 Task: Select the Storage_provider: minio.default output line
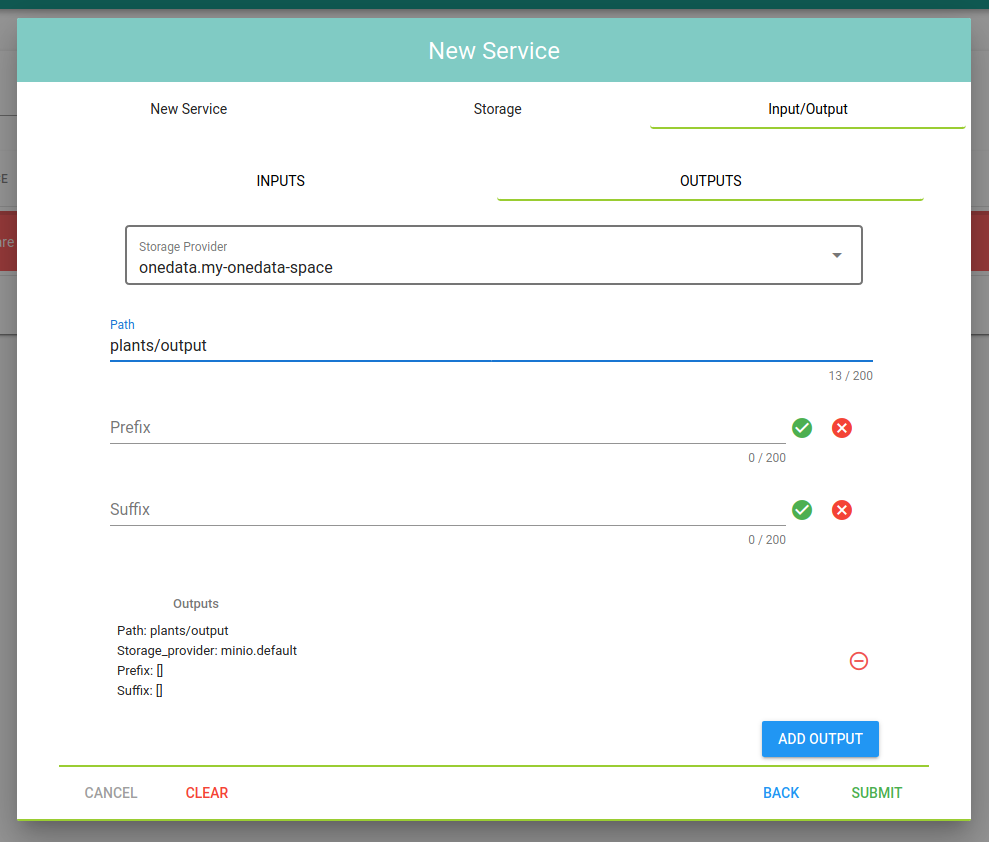(207, 651)
